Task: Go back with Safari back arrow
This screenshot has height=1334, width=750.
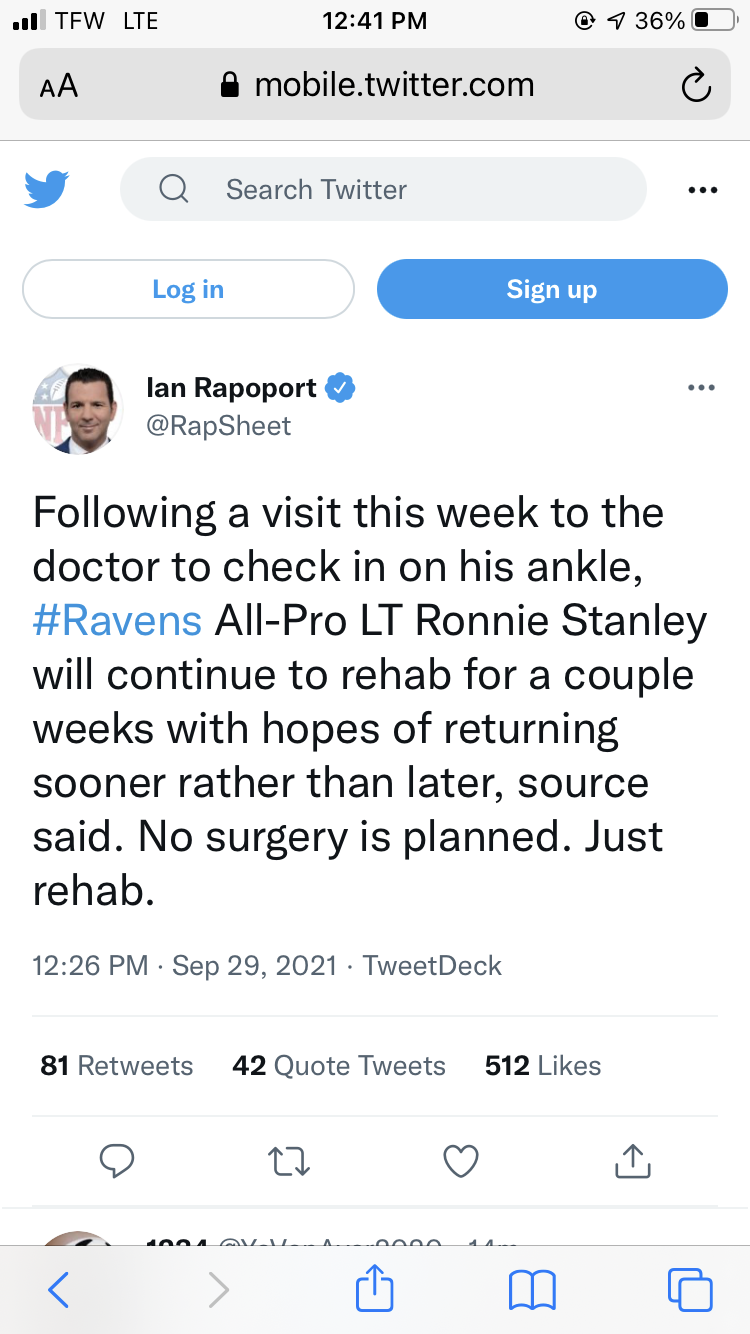Action: 59,1290
